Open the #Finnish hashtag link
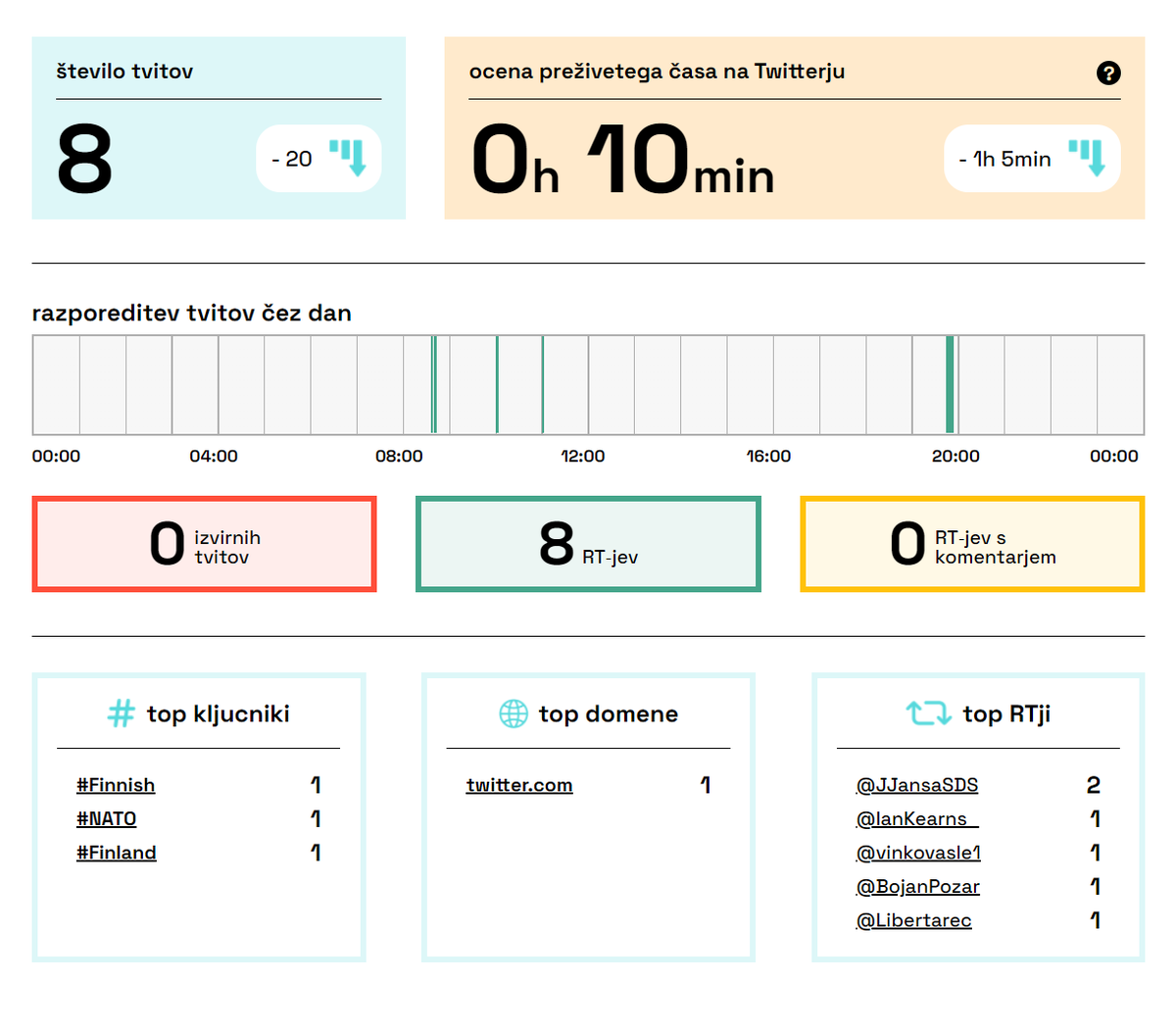The height and width of the screenshot is (1030, 1176). click(116, 785)
